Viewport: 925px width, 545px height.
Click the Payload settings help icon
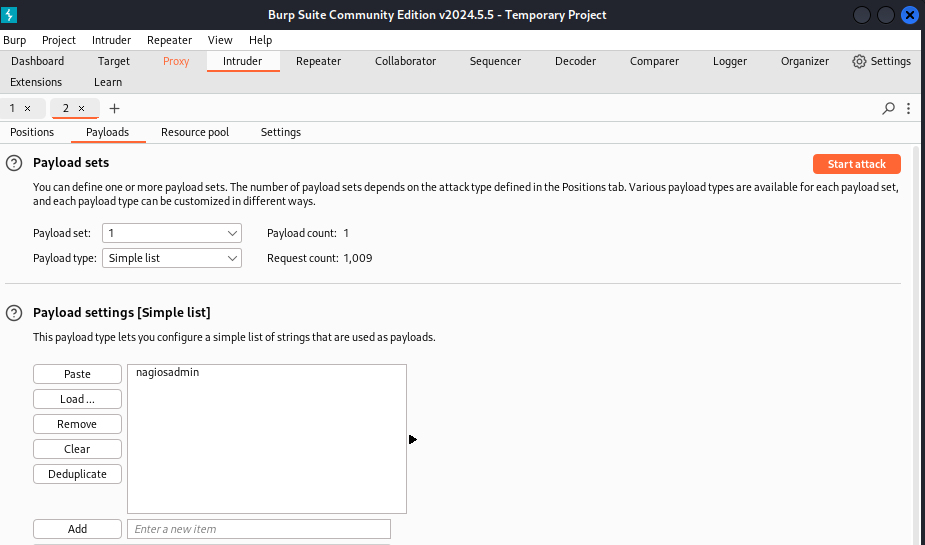click(x=14, y=313)
